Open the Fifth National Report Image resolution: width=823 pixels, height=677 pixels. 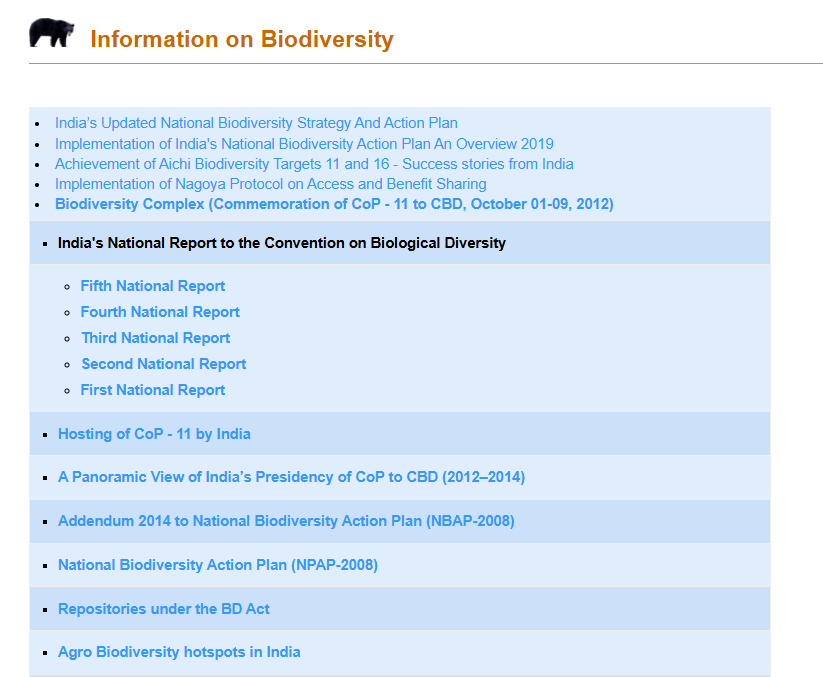pyautogui.click(x=153, y=286)
